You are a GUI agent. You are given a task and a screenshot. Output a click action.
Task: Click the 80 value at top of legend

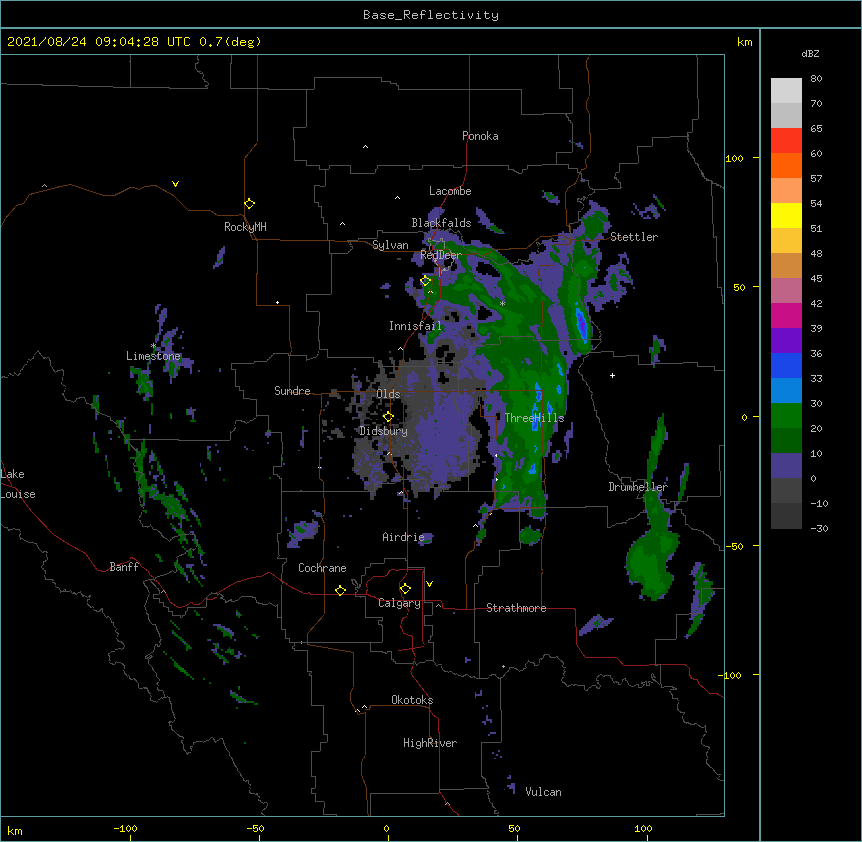(x=816, y=79)
